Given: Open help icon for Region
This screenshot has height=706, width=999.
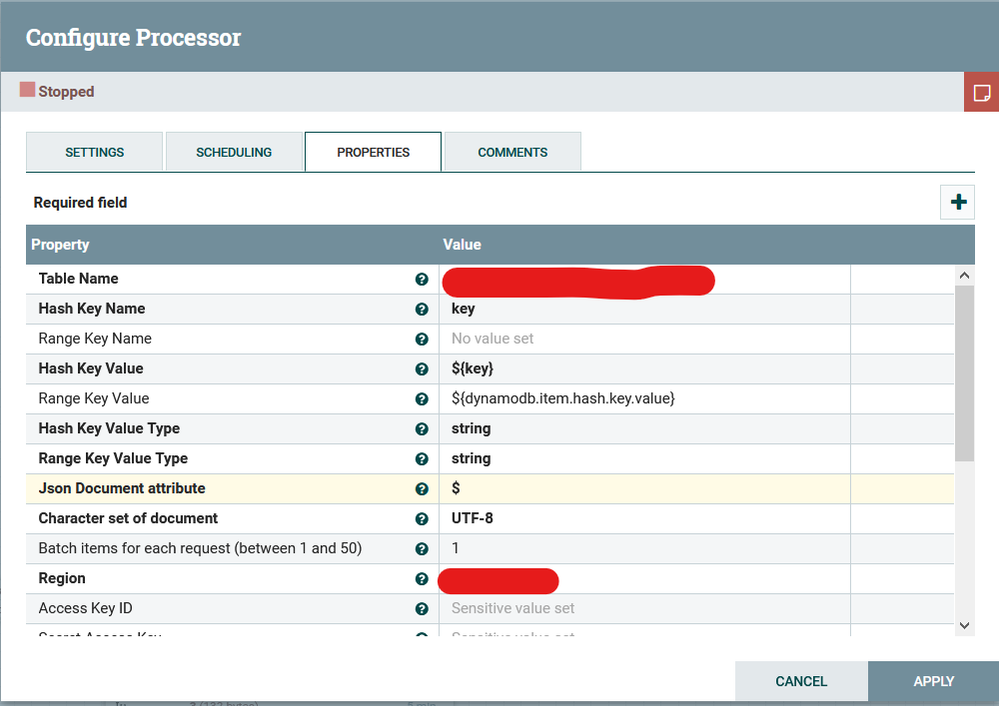Looking at the screenshot, I should click(x=421, y=579).
